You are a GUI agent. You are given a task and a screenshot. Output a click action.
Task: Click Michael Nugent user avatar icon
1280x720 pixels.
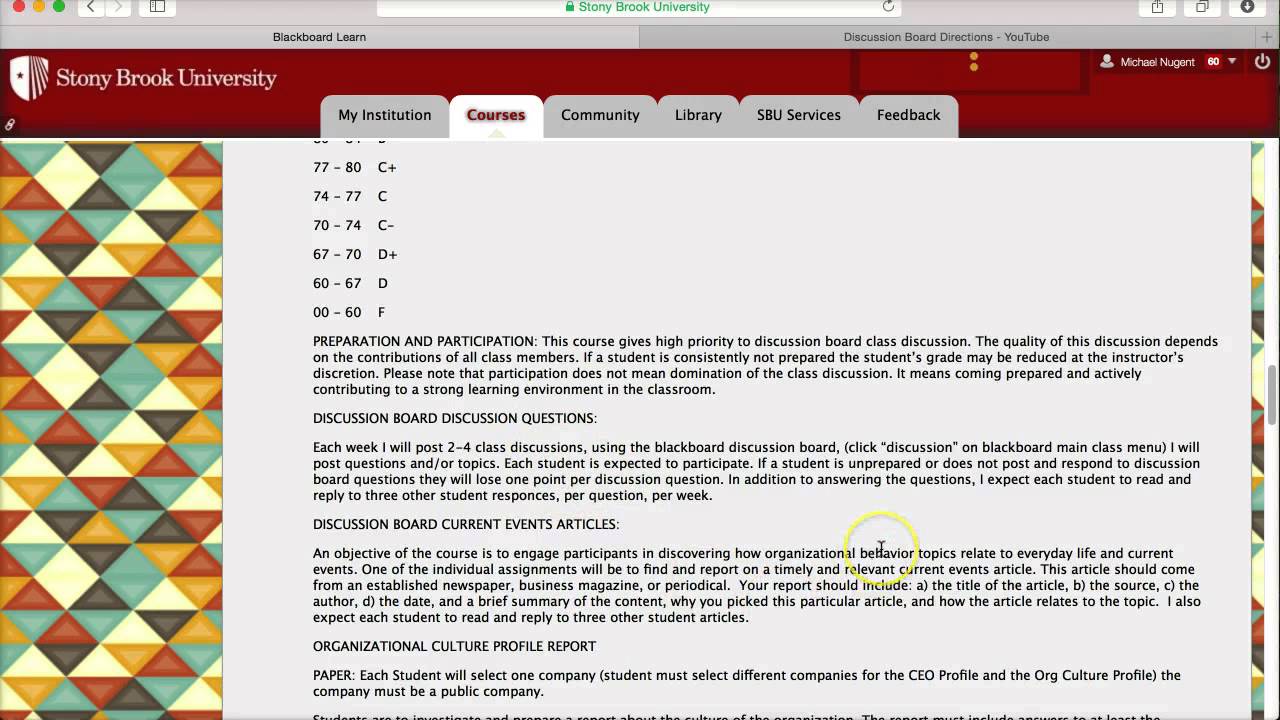click(1107, 62)
